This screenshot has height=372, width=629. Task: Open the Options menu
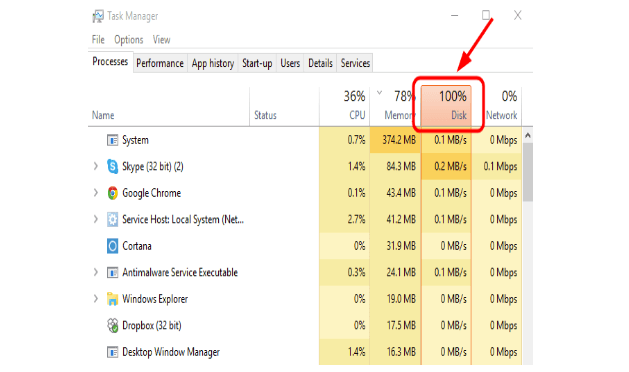128,40
